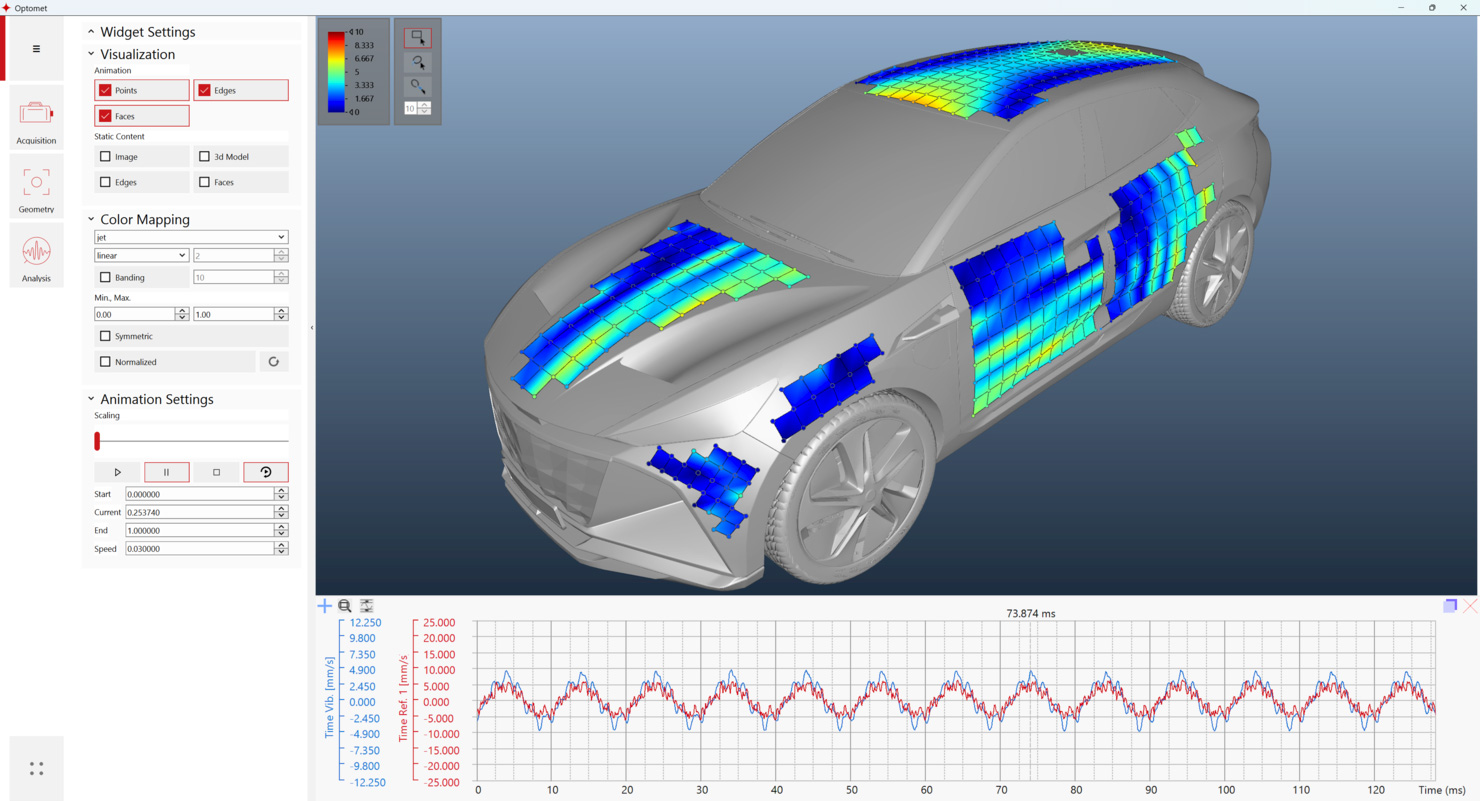
Task: Enable the Symmetric checkbox
Action: 106,336
